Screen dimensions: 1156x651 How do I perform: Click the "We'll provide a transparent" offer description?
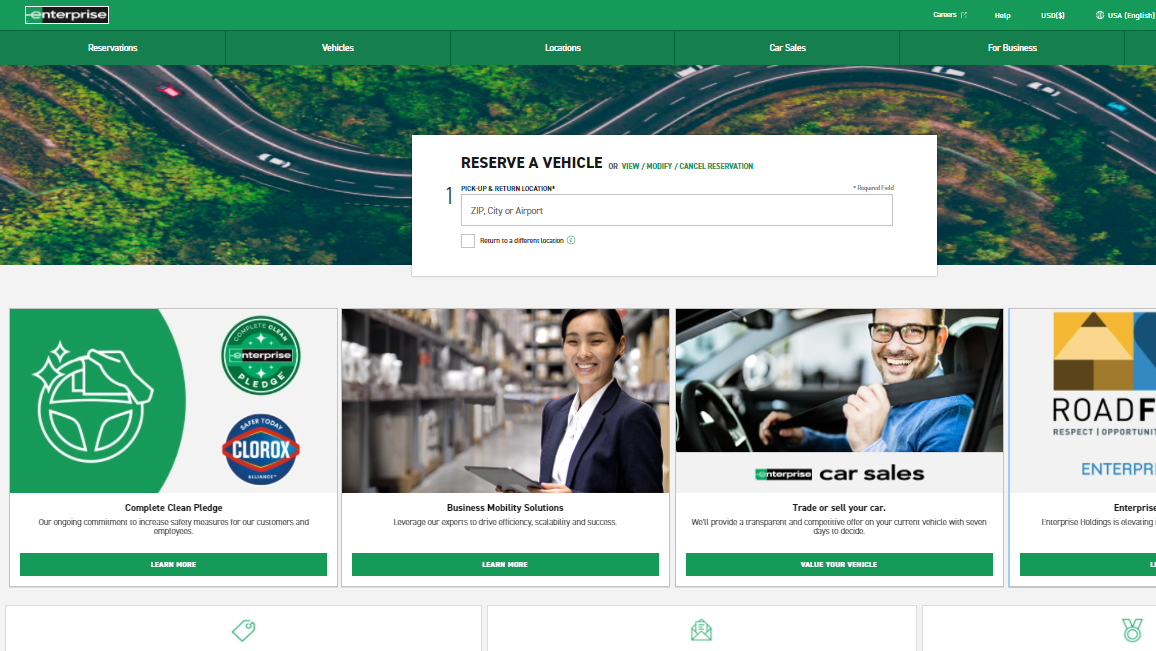(839, 526)
